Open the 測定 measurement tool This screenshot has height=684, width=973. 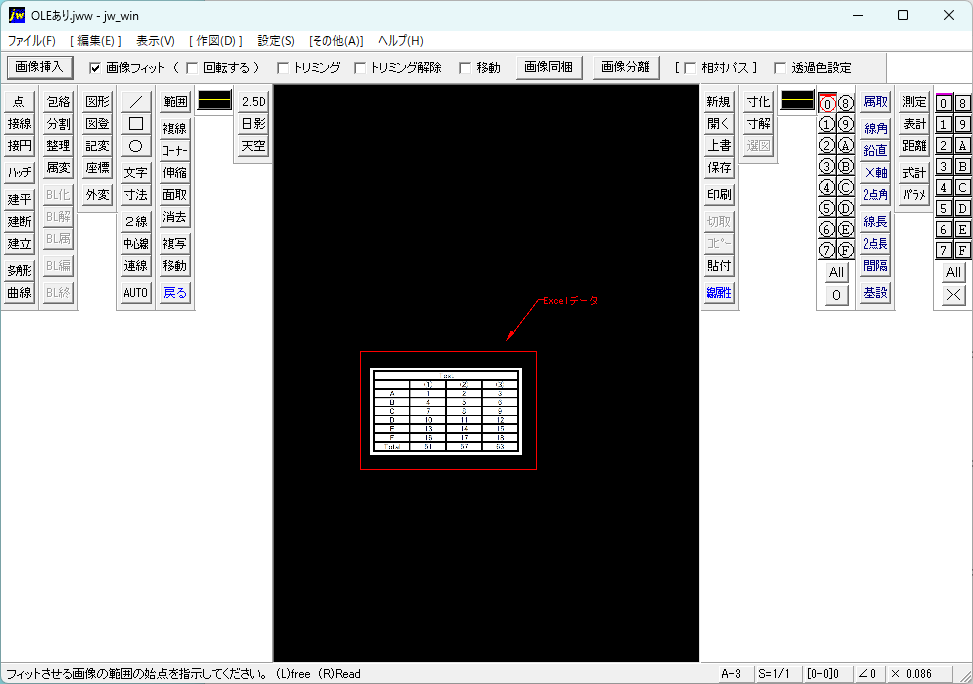click(911, 100)
